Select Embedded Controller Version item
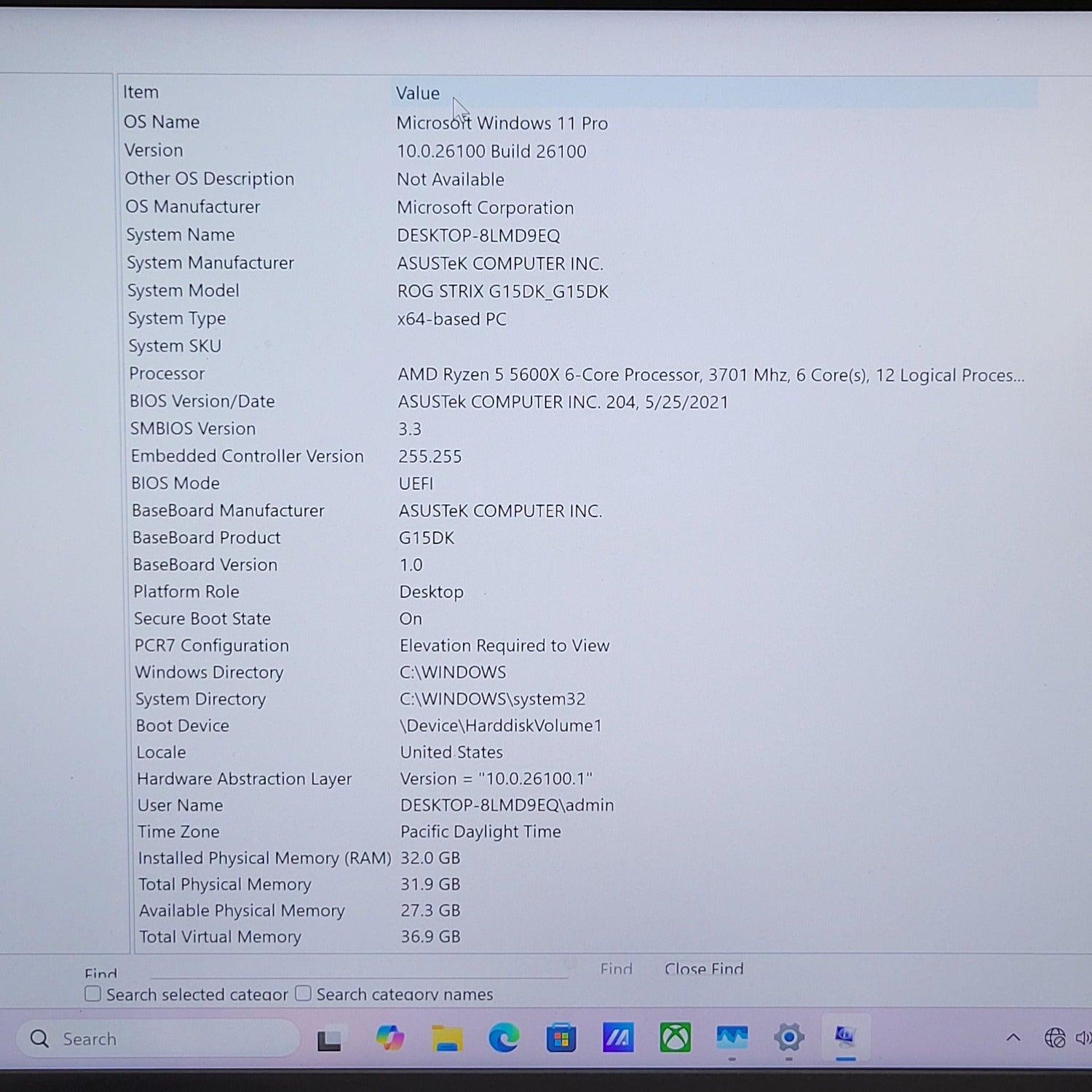1092x1092 pixels. coord(248,456)
